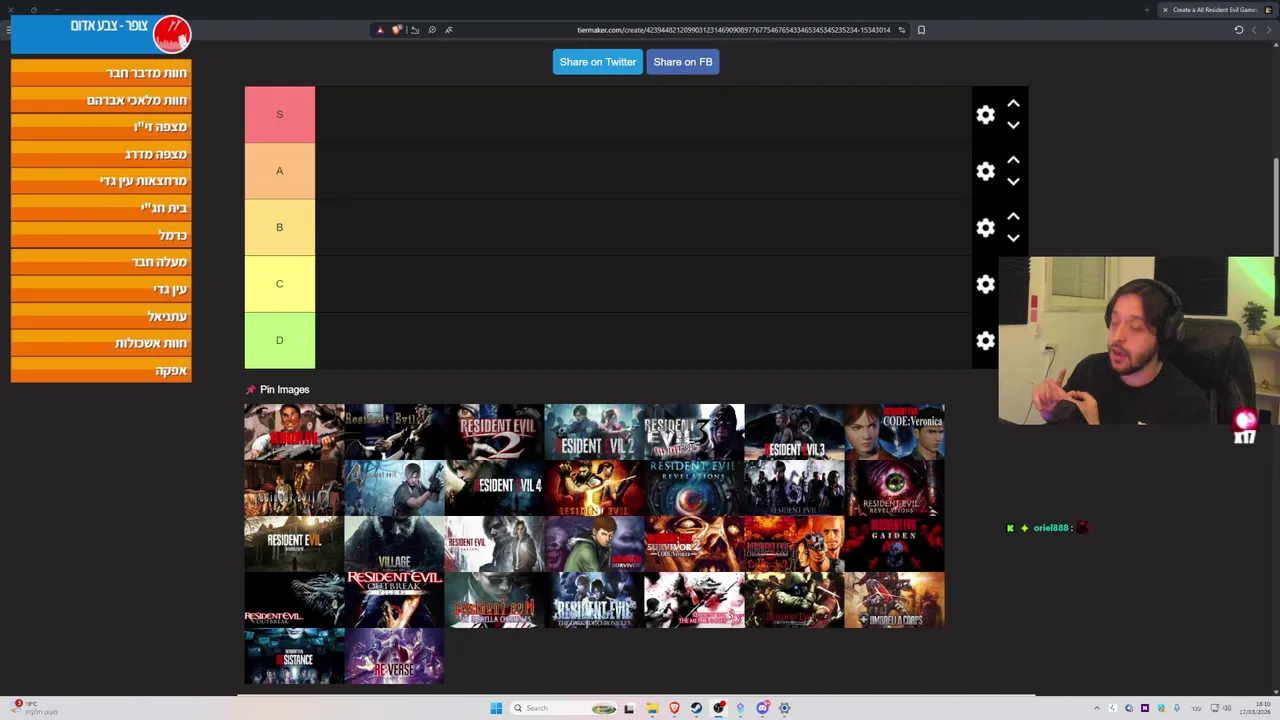Pick Code: Veronica thumbnail

tap(894, 432)
